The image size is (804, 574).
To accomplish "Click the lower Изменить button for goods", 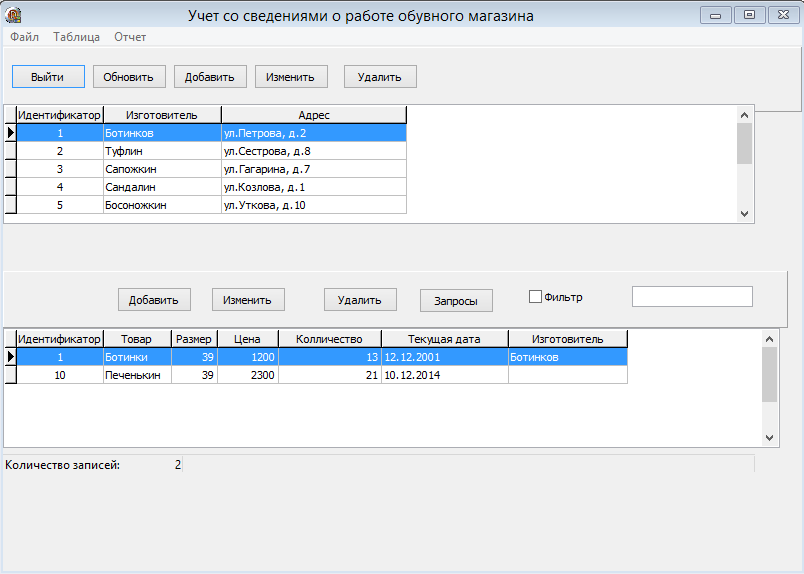I will point(248,300).
